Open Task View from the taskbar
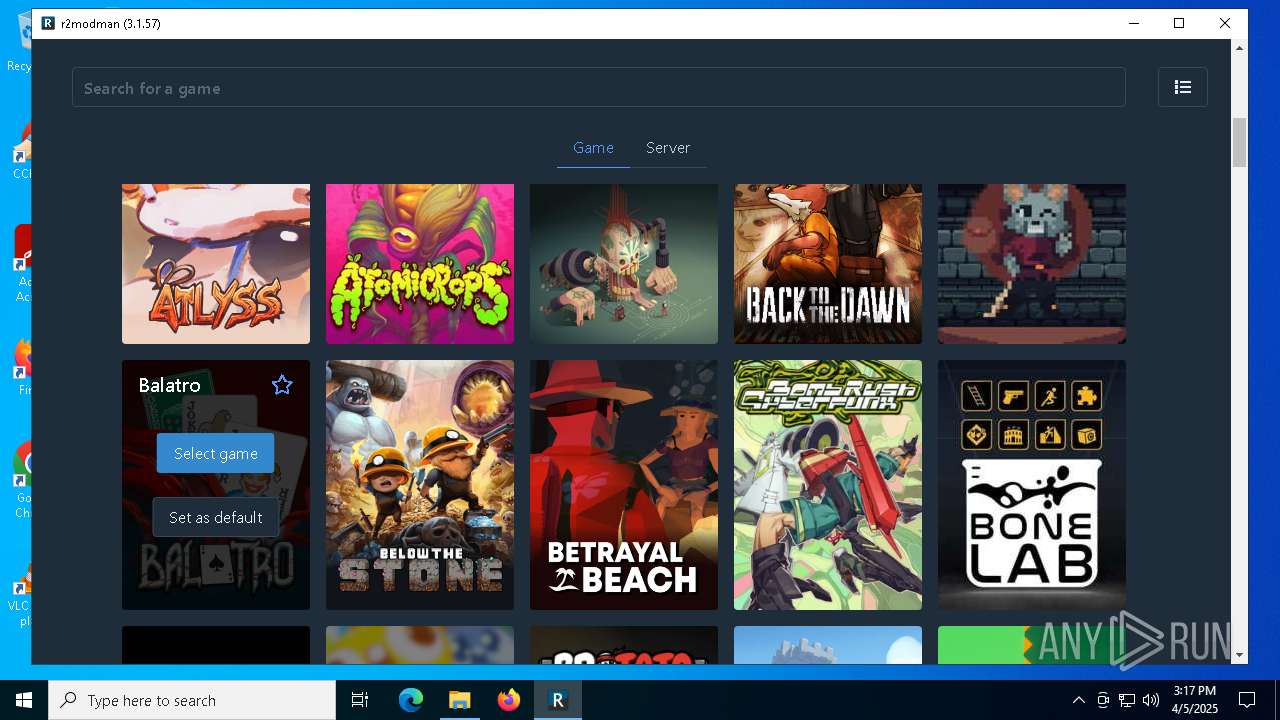 click(360, 700)
